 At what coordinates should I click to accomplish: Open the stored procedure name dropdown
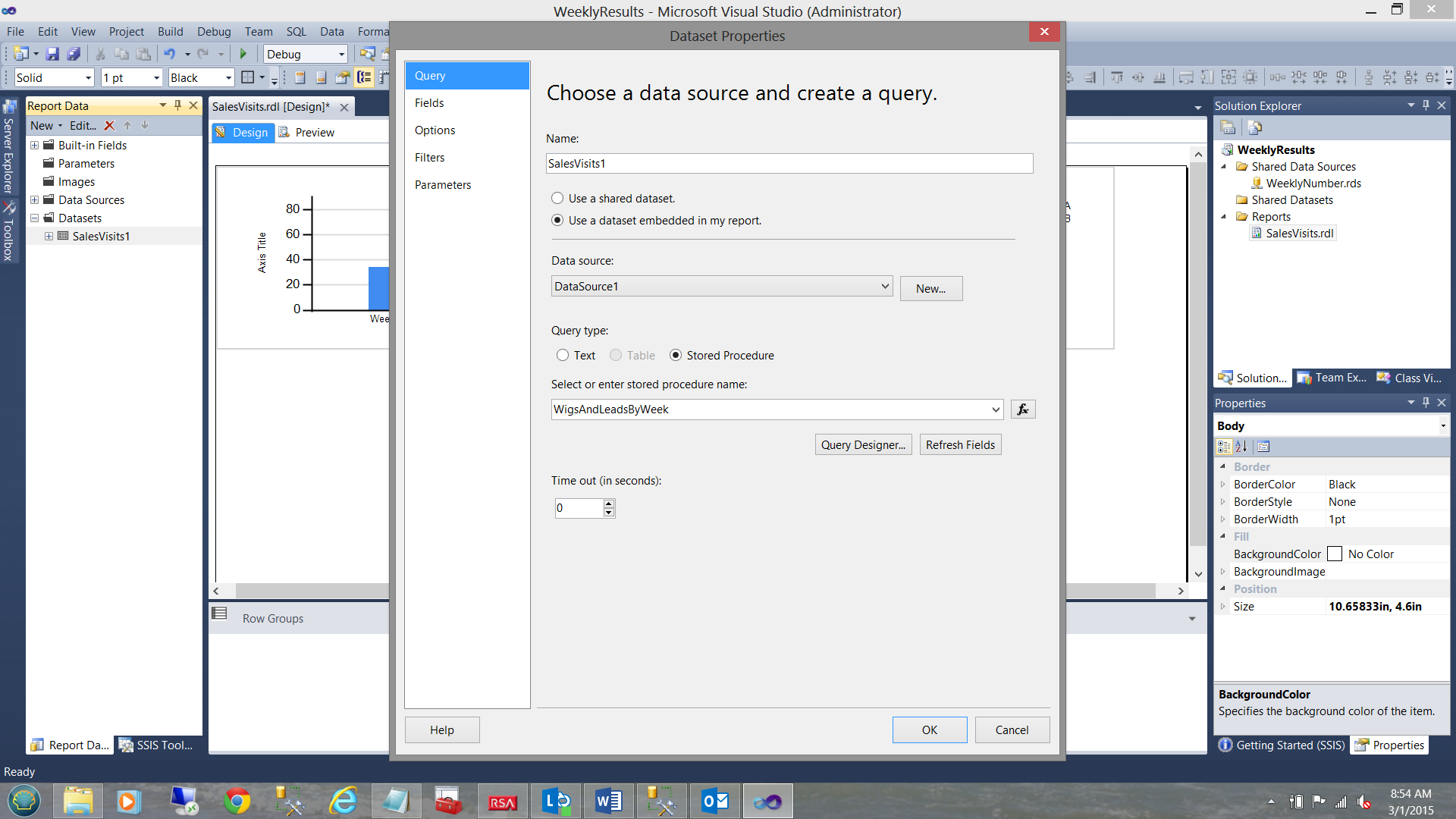click(x=995, y=409)
